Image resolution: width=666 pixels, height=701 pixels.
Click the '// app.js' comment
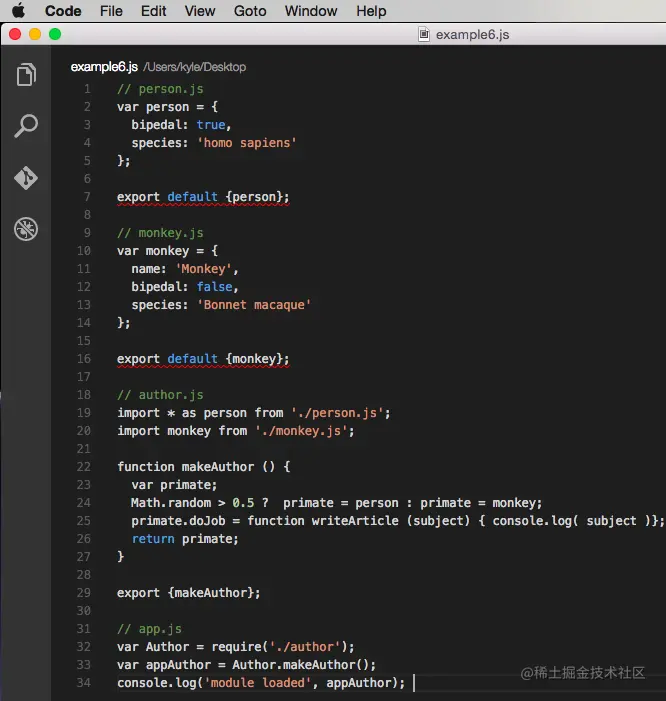149,629
